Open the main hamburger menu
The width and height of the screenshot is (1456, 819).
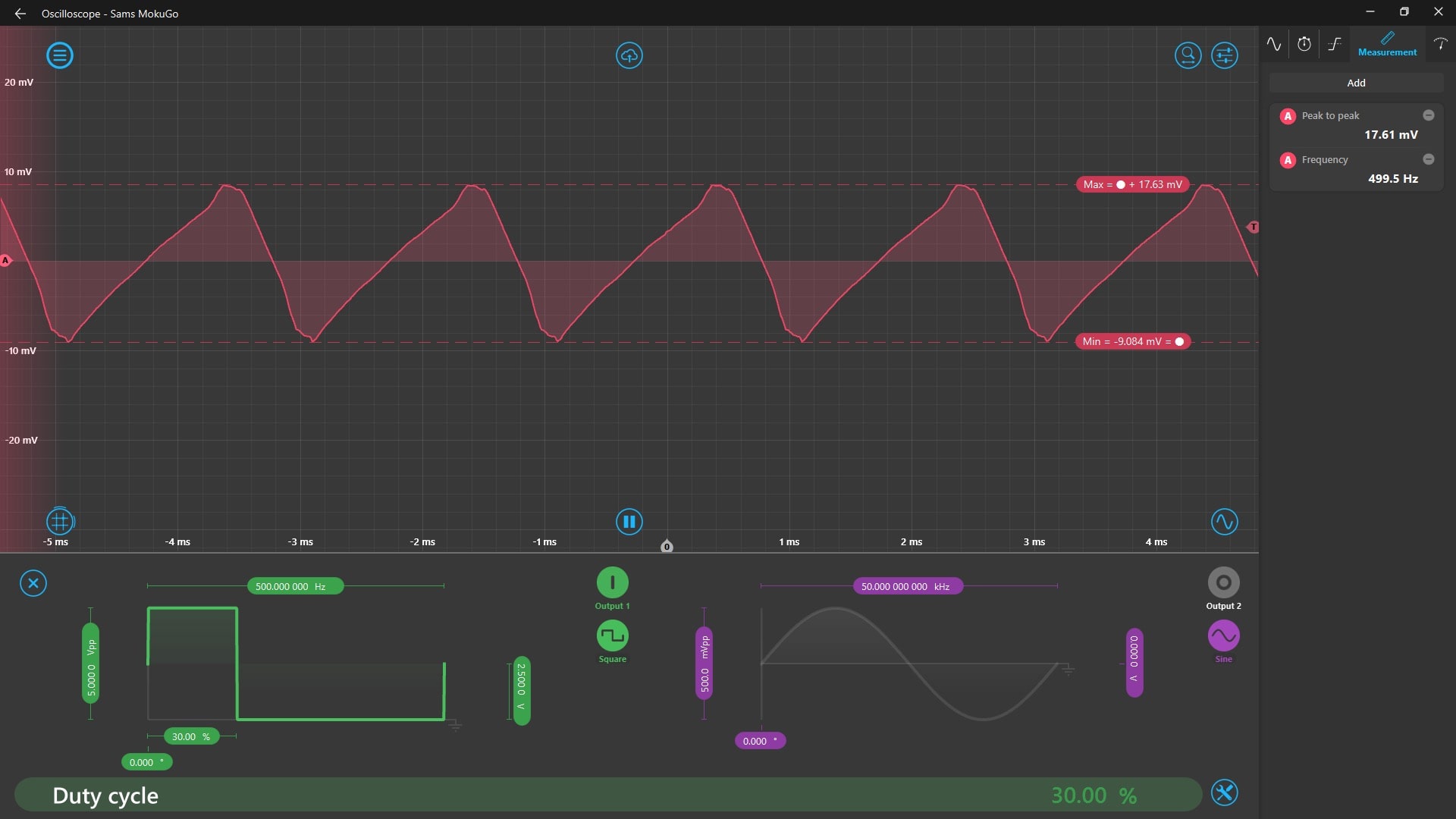click(x=60, y=55)
